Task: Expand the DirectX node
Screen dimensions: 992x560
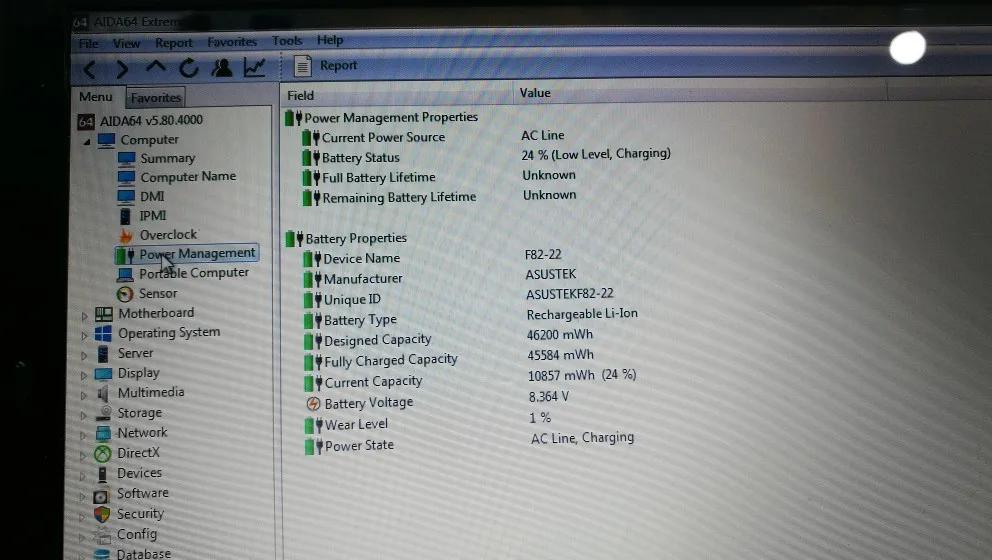Action: (83, 455)
